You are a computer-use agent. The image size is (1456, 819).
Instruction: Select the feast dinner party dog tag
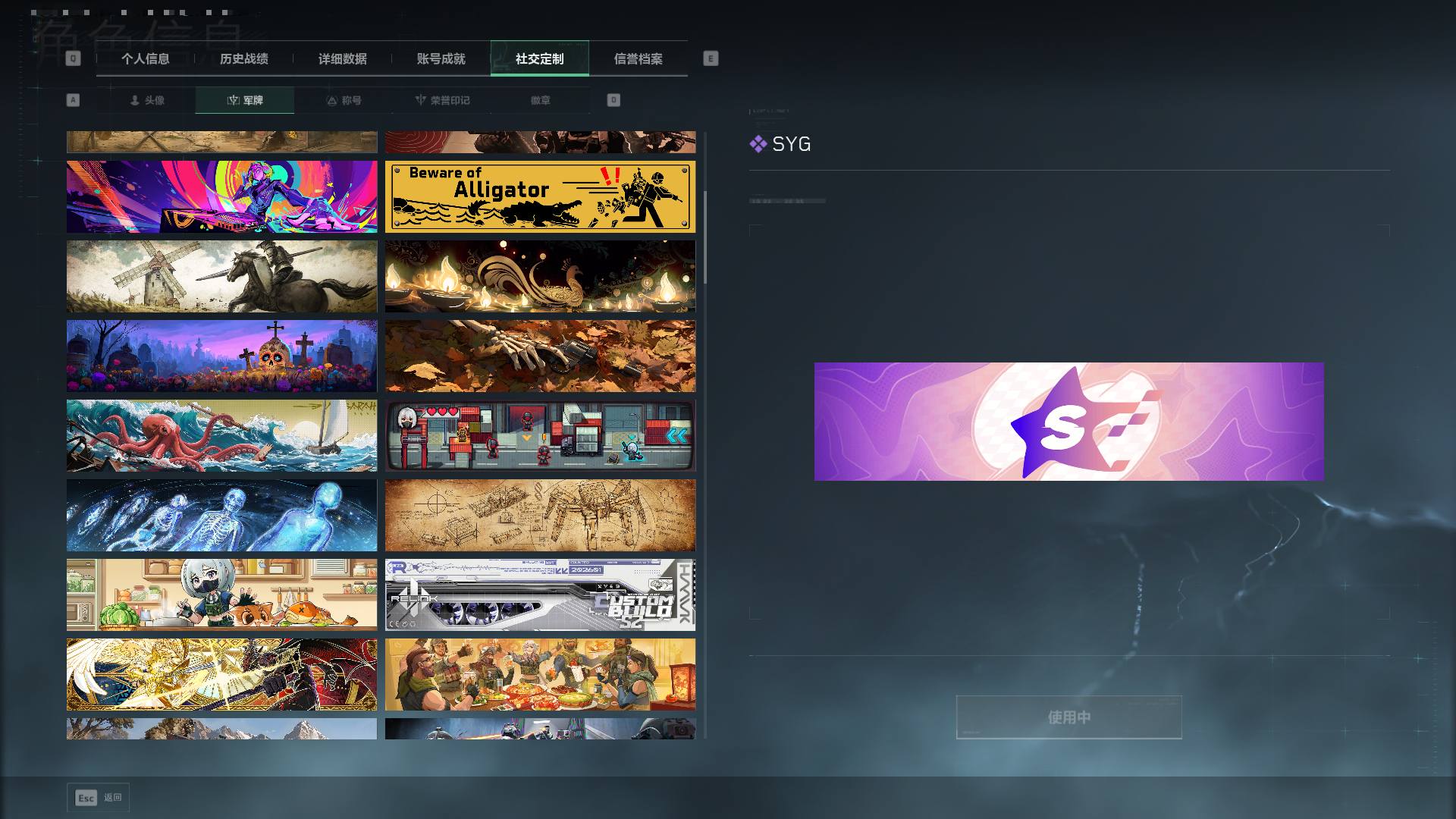tap(540, 674)
